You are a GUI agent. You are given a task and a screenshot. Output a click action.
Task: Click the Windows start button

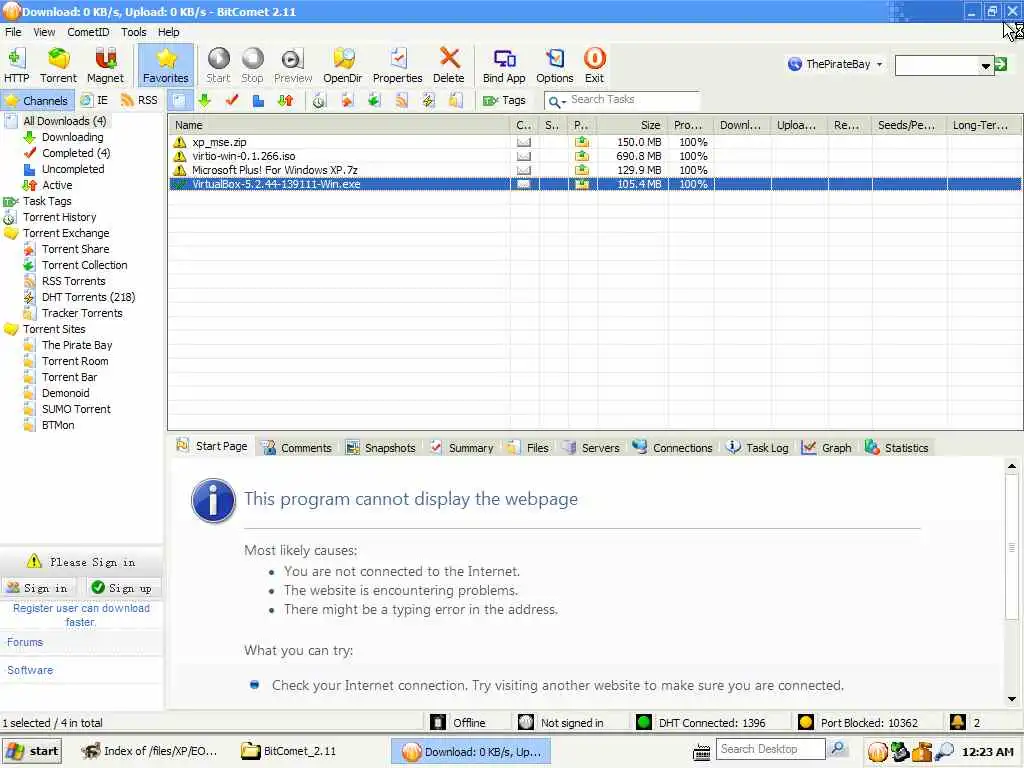[x=33, y=751]
